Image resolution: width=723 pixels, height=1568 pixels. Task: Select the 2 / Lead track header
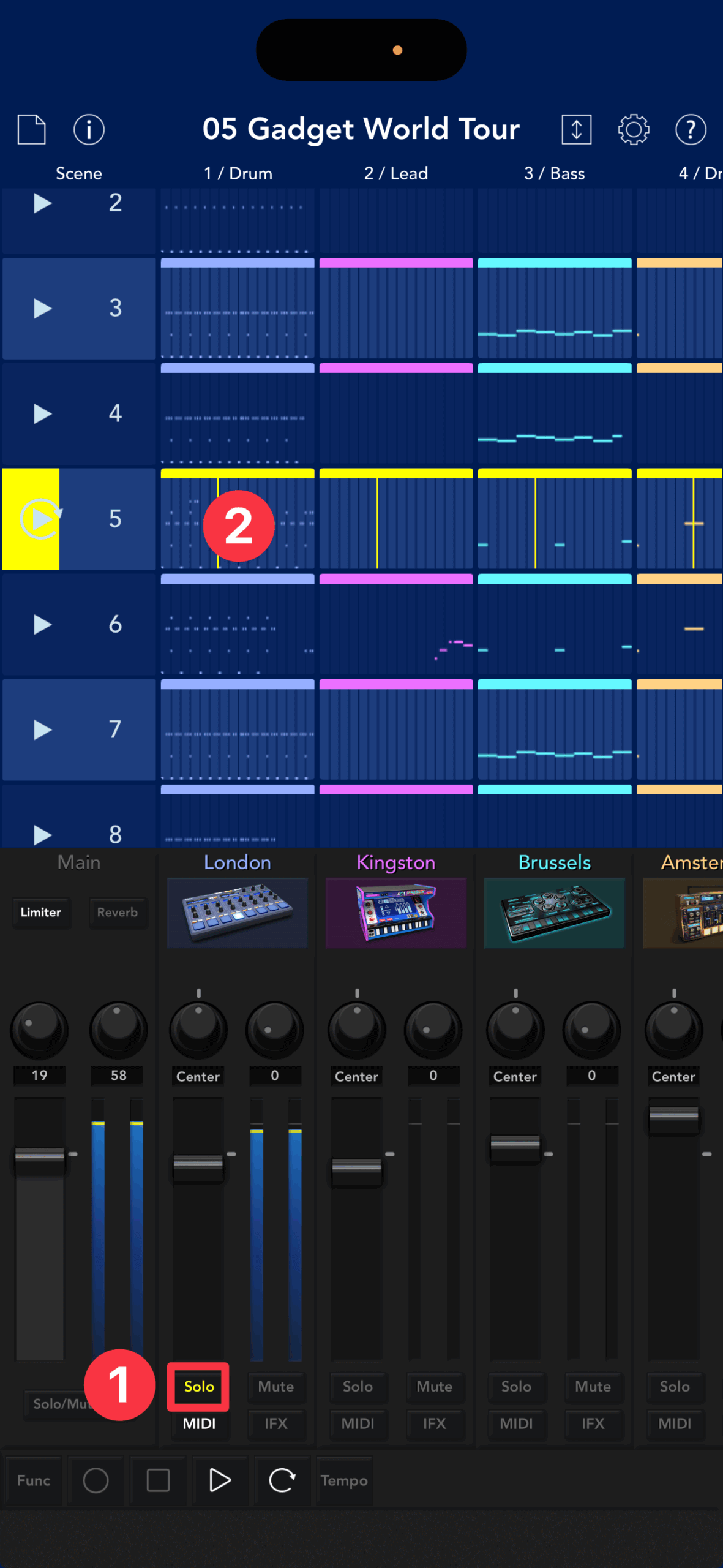[395, 173]
